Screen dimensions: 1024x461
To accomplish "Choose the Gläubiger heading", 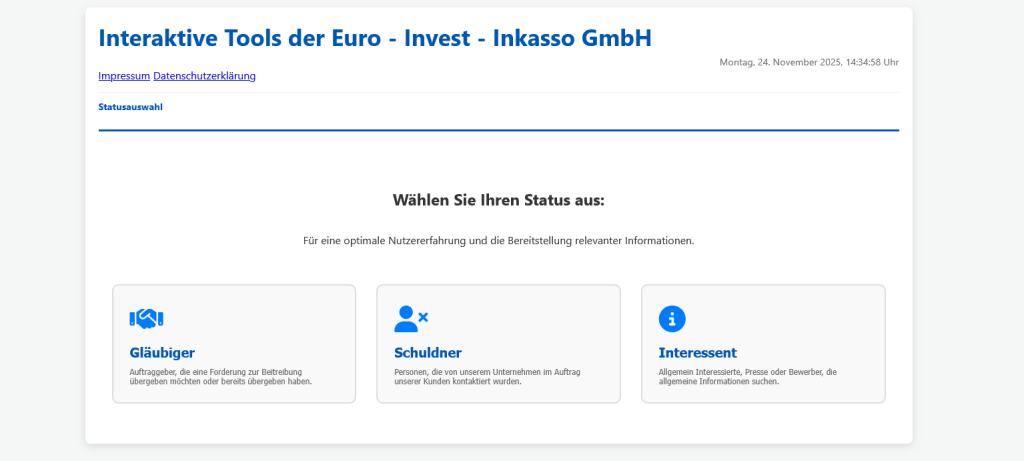I will tap(162, 353).
